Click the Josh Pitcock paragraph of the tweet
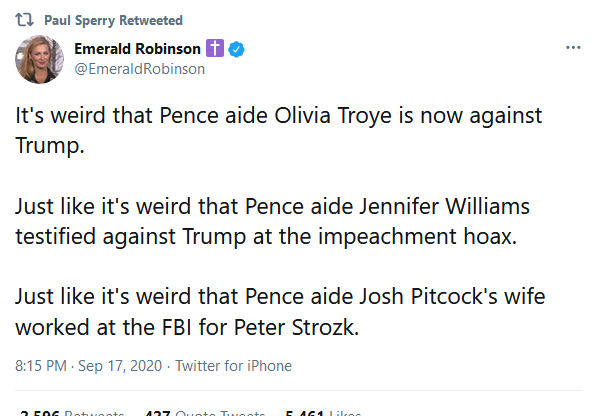Screen dimensions: 598x416 click(280, 312)
